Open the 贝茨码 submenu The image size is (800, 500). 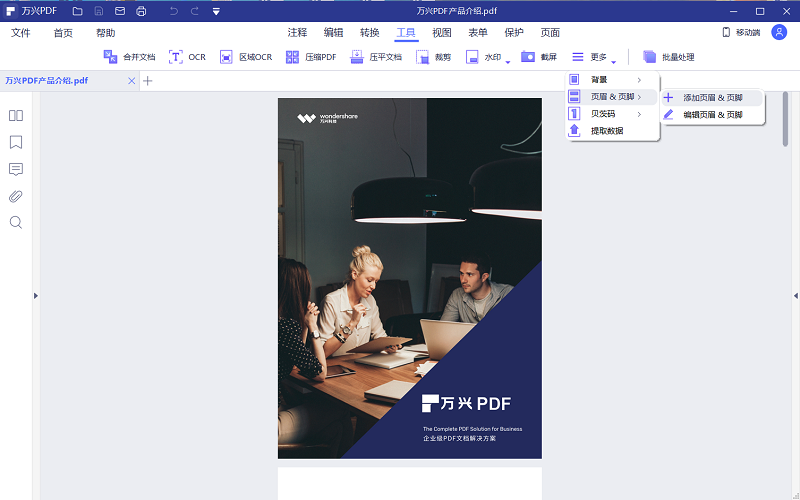click(x=612, y=114)
